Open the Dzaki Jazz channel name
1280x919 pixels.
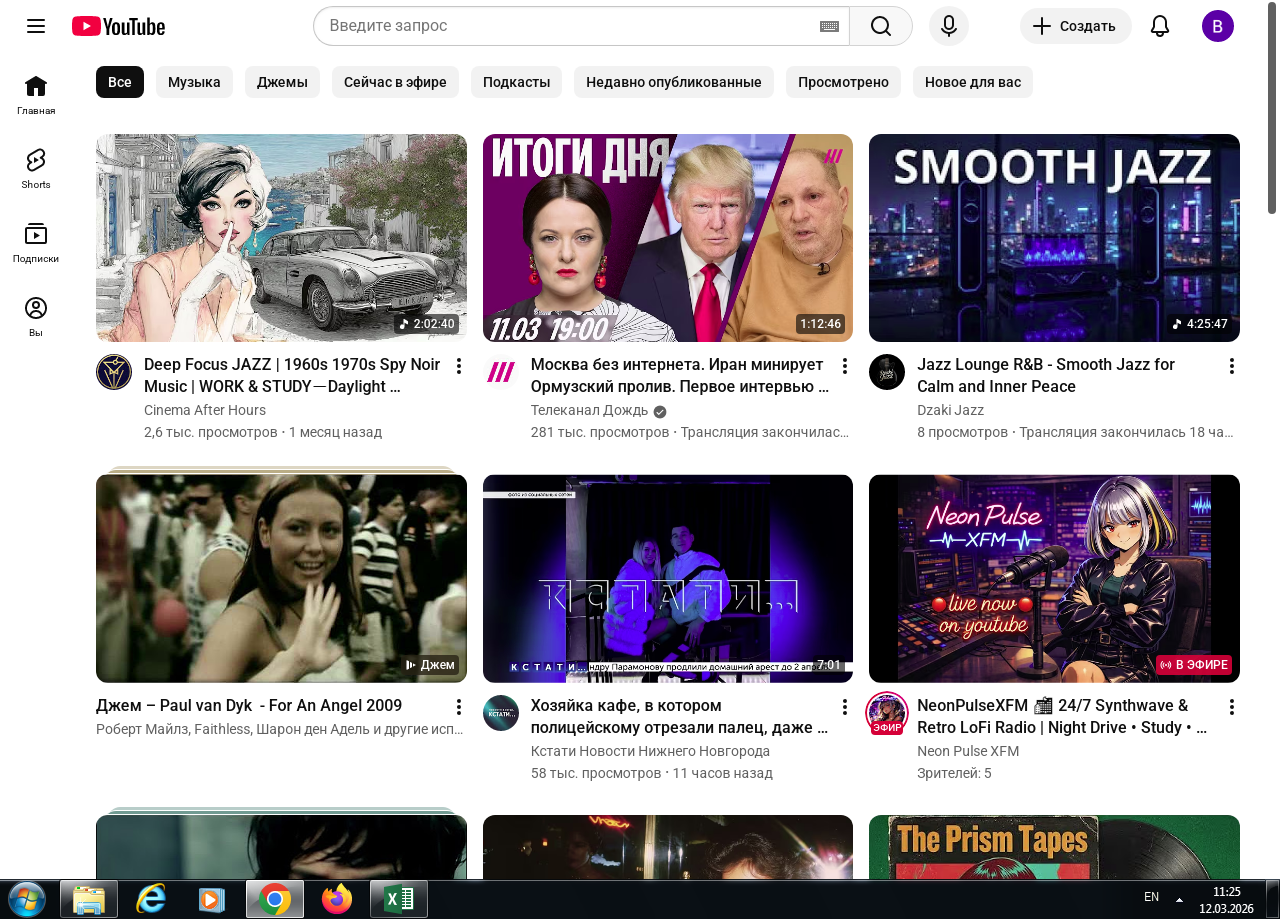point(950,410)
